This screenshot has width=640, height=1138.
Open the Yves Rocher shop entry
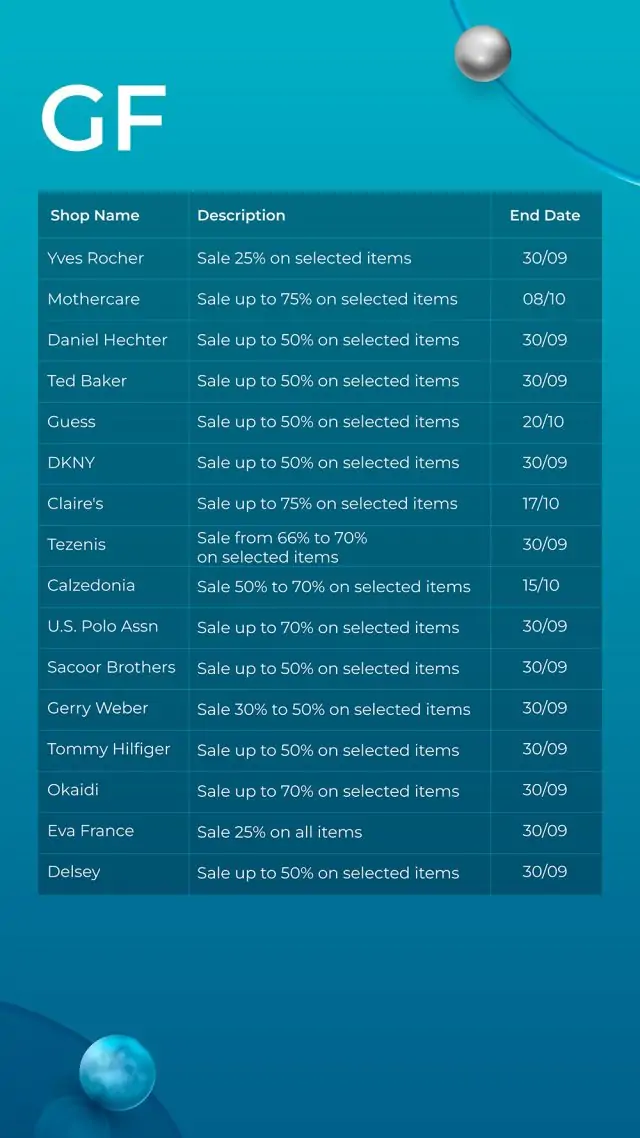pyautogui.click(x=96, y=258)
